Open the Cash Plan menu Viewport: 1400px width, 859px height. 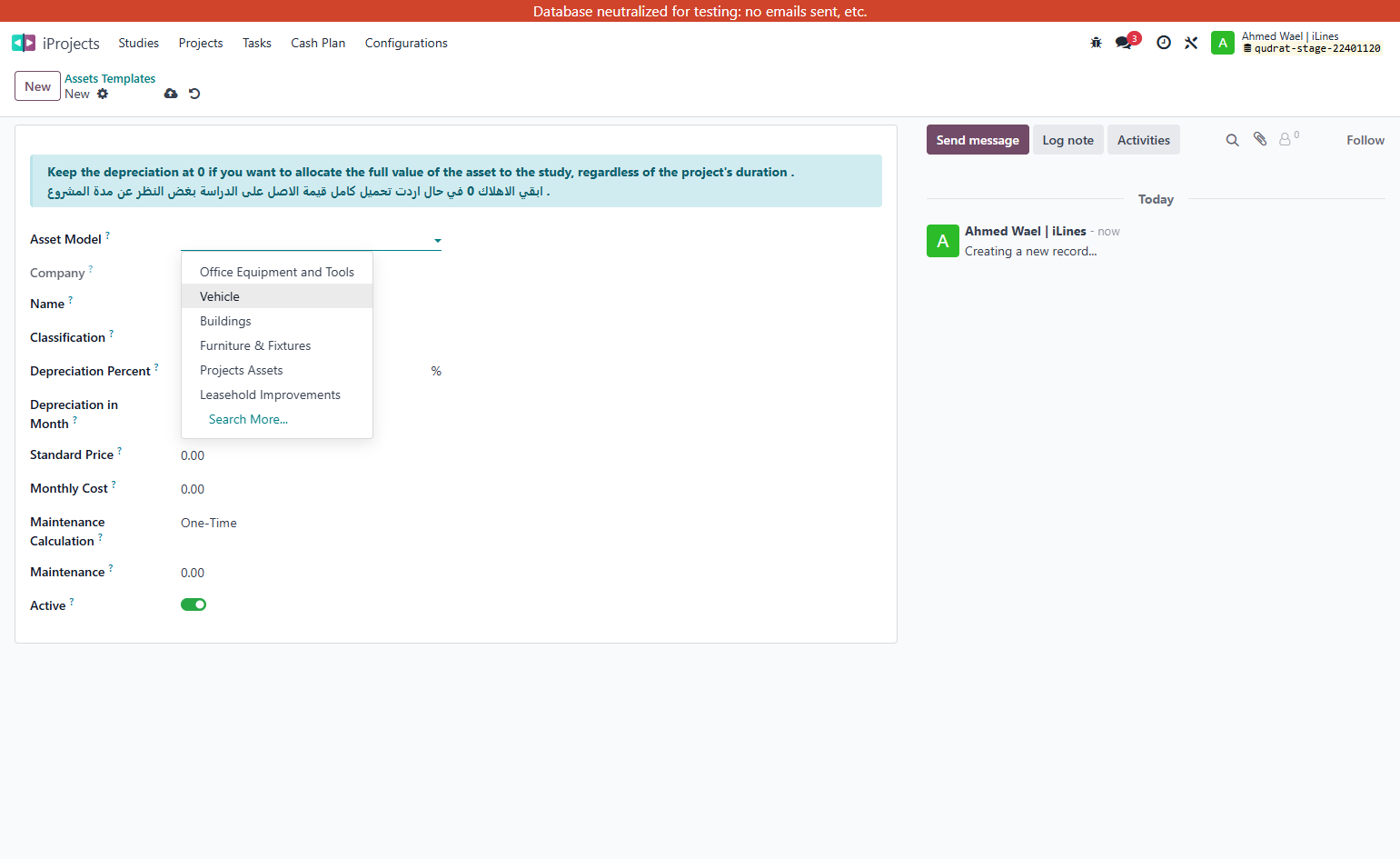(318, 43)
